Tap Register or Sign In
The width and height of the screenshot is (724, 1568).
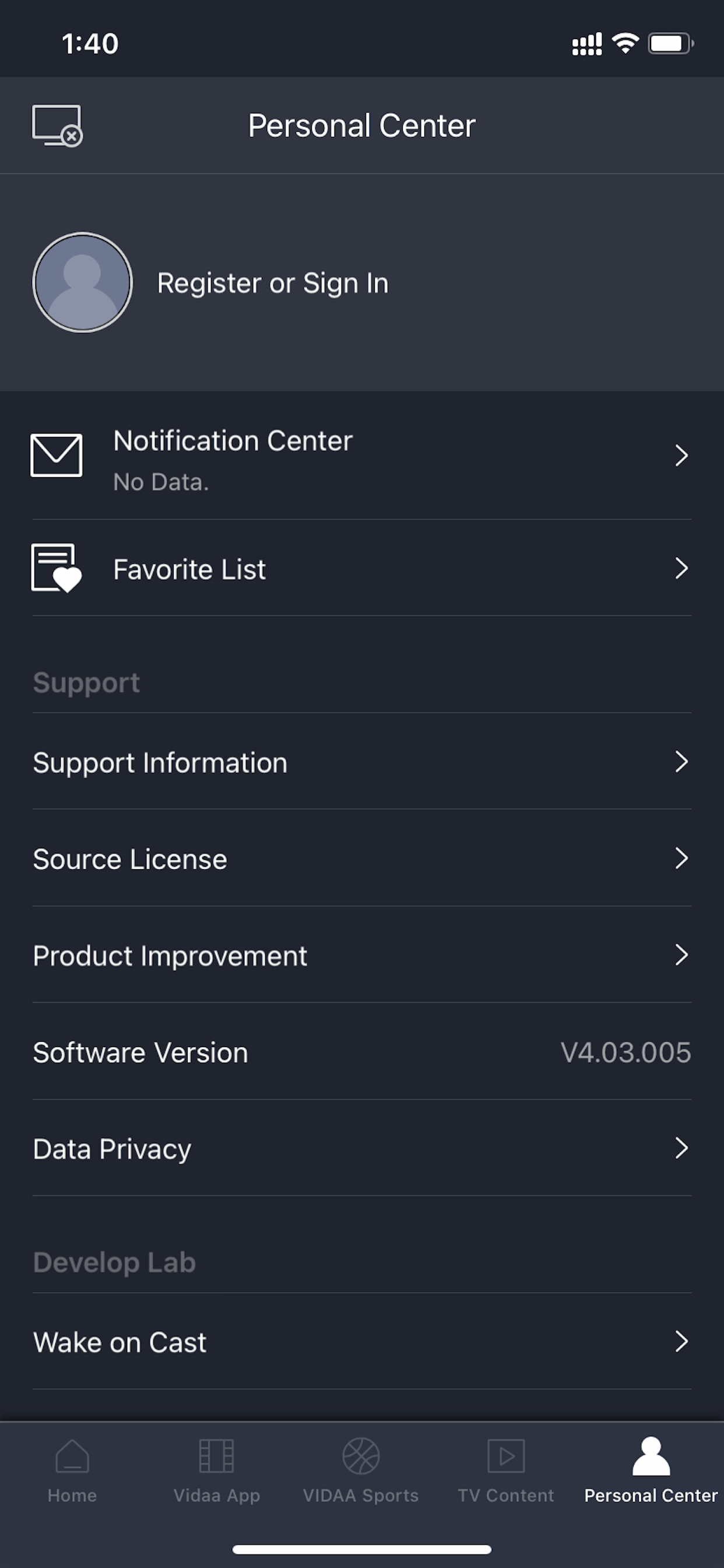click(x=273, y=283)
